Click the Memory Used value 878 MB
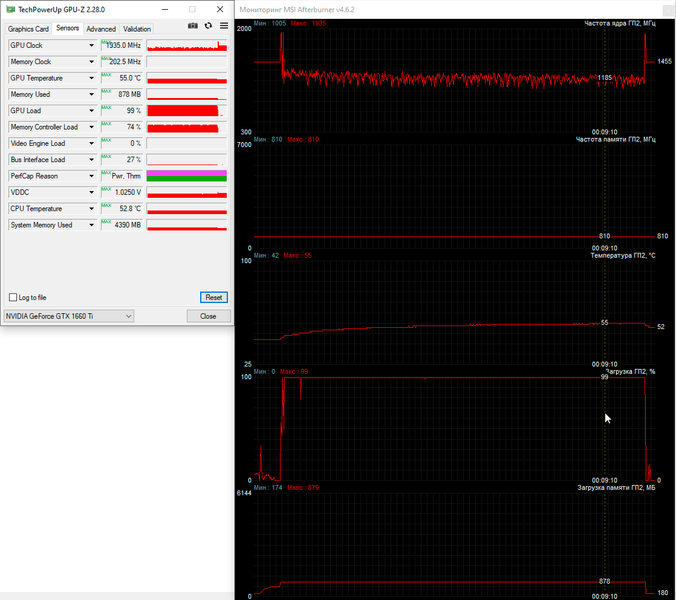Screen dimensions: 676x600 click(122, 94)
